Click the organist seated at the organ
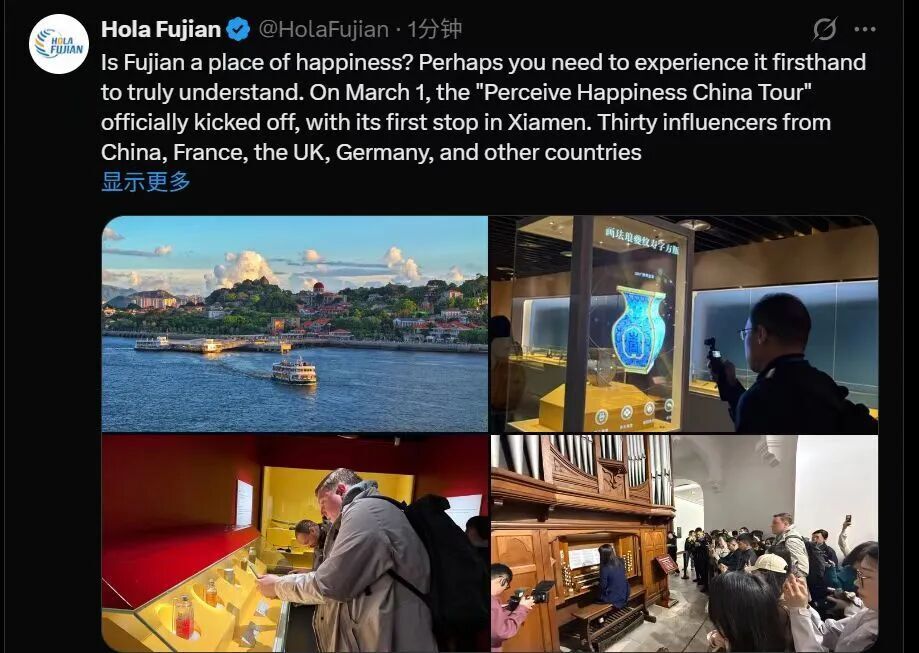 coord(613,577)
